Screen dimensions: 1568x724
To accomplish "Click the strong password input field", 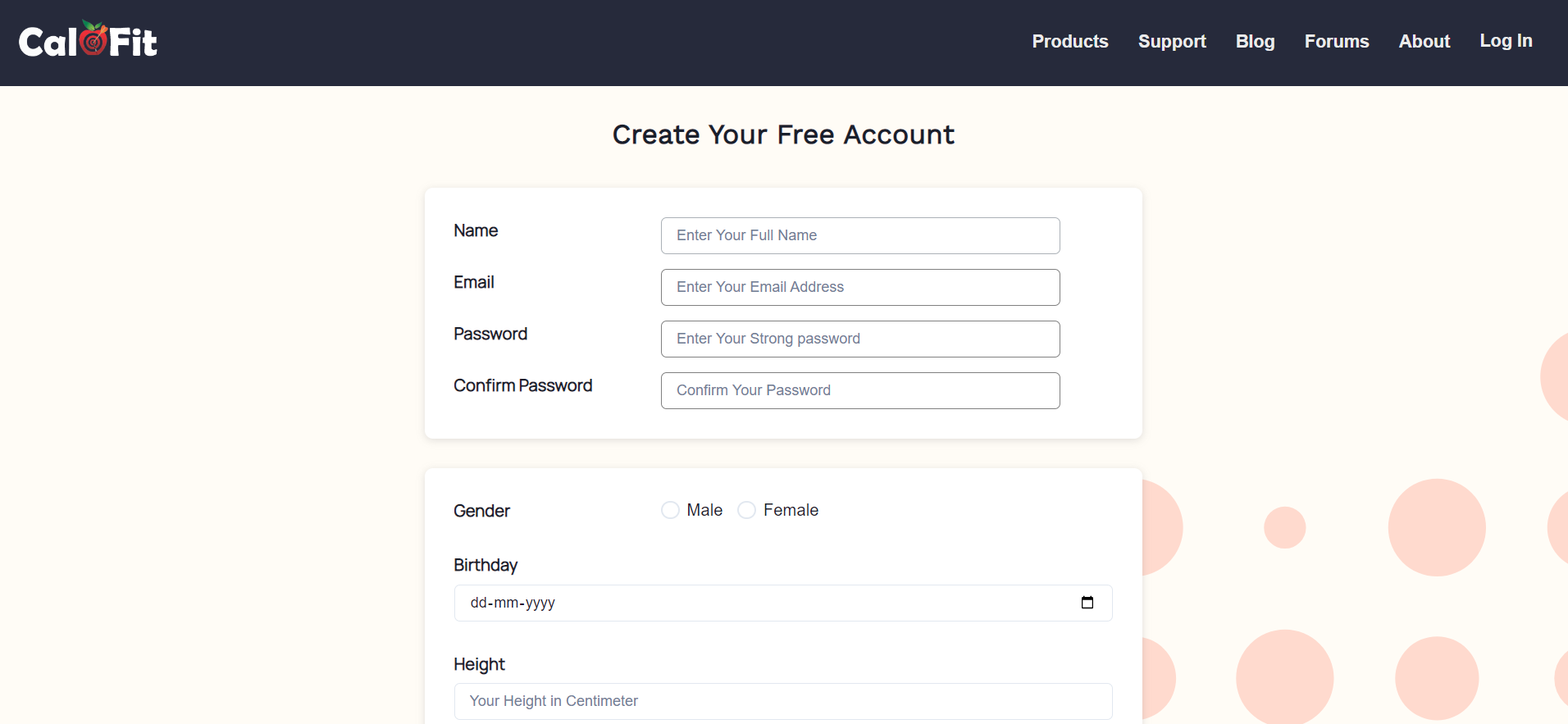I will 859,339.
